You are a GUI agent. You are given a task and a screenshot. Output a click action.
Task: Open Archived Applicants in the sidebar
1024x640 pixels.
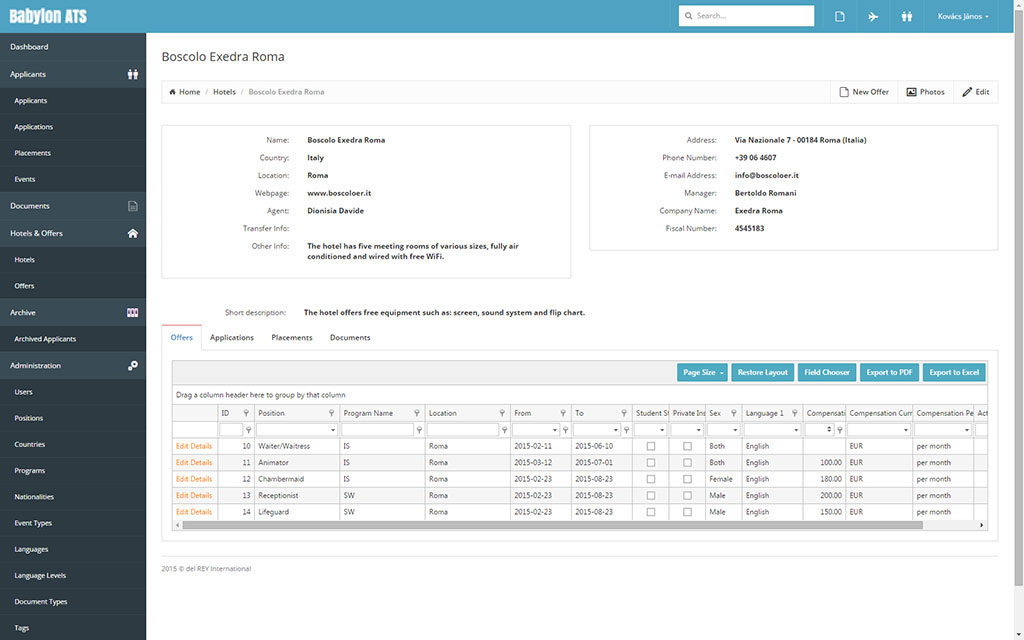[73, 339]
